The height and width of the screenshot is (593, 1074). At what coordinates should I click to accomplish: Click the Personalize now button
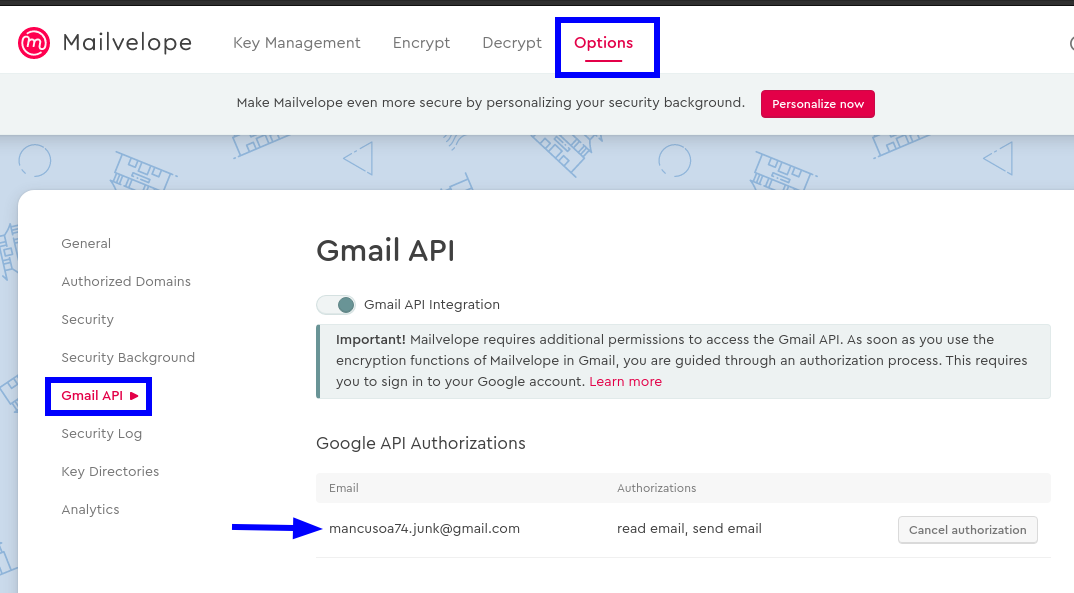coord(818,104)
